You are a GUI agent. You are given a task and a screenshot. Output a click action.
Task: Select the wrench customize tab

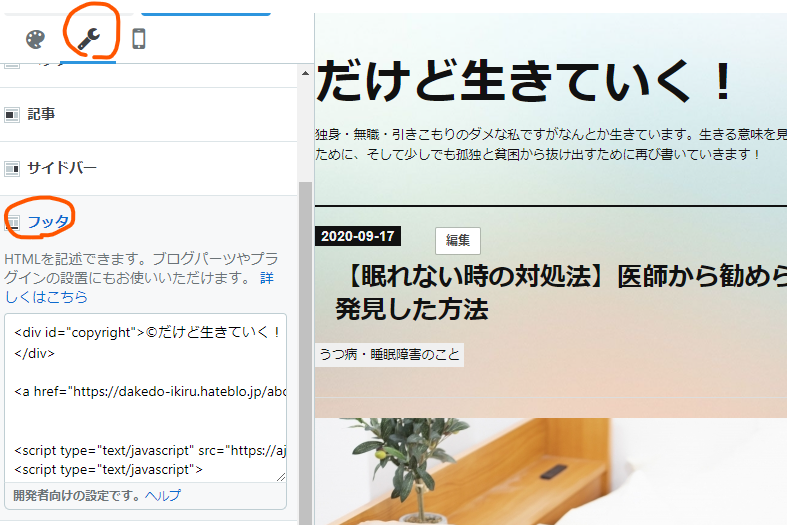[x=89, y=40]
